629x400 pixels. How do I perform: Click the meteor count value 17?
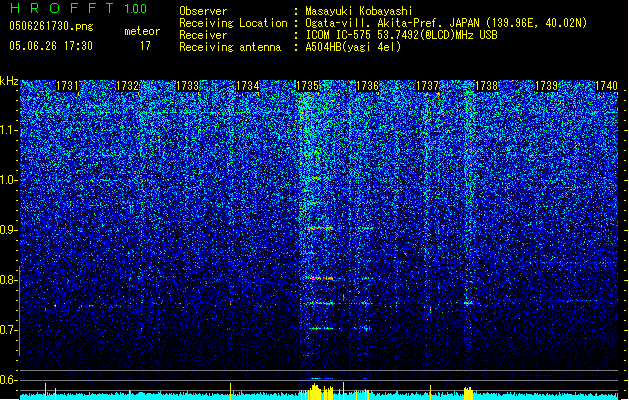pos(145,46)
